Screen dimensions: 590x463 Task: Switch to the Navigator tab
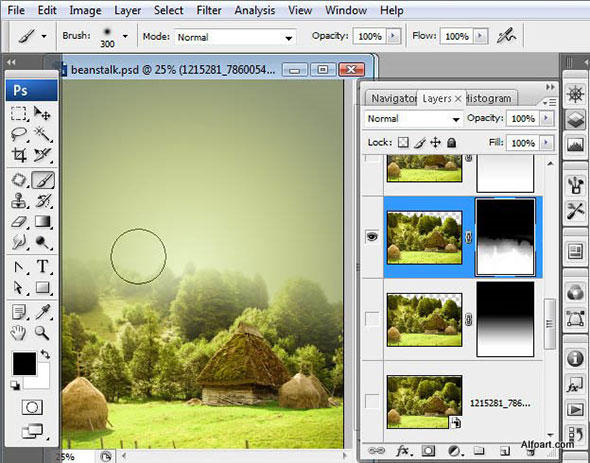(392, 99)
